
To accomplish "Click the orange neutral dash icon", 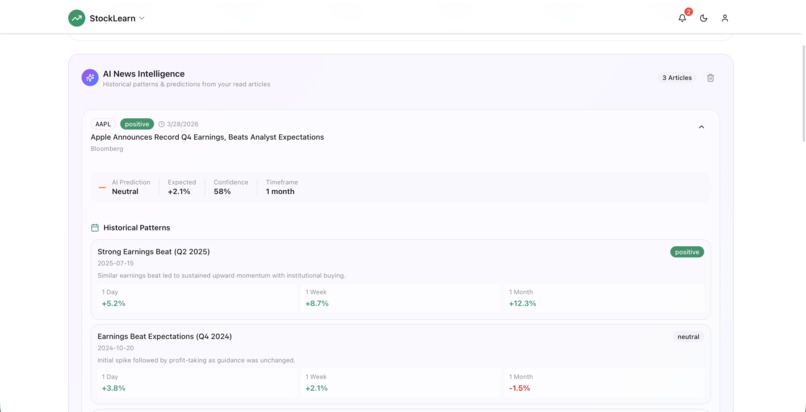I will tap(102, 188).
